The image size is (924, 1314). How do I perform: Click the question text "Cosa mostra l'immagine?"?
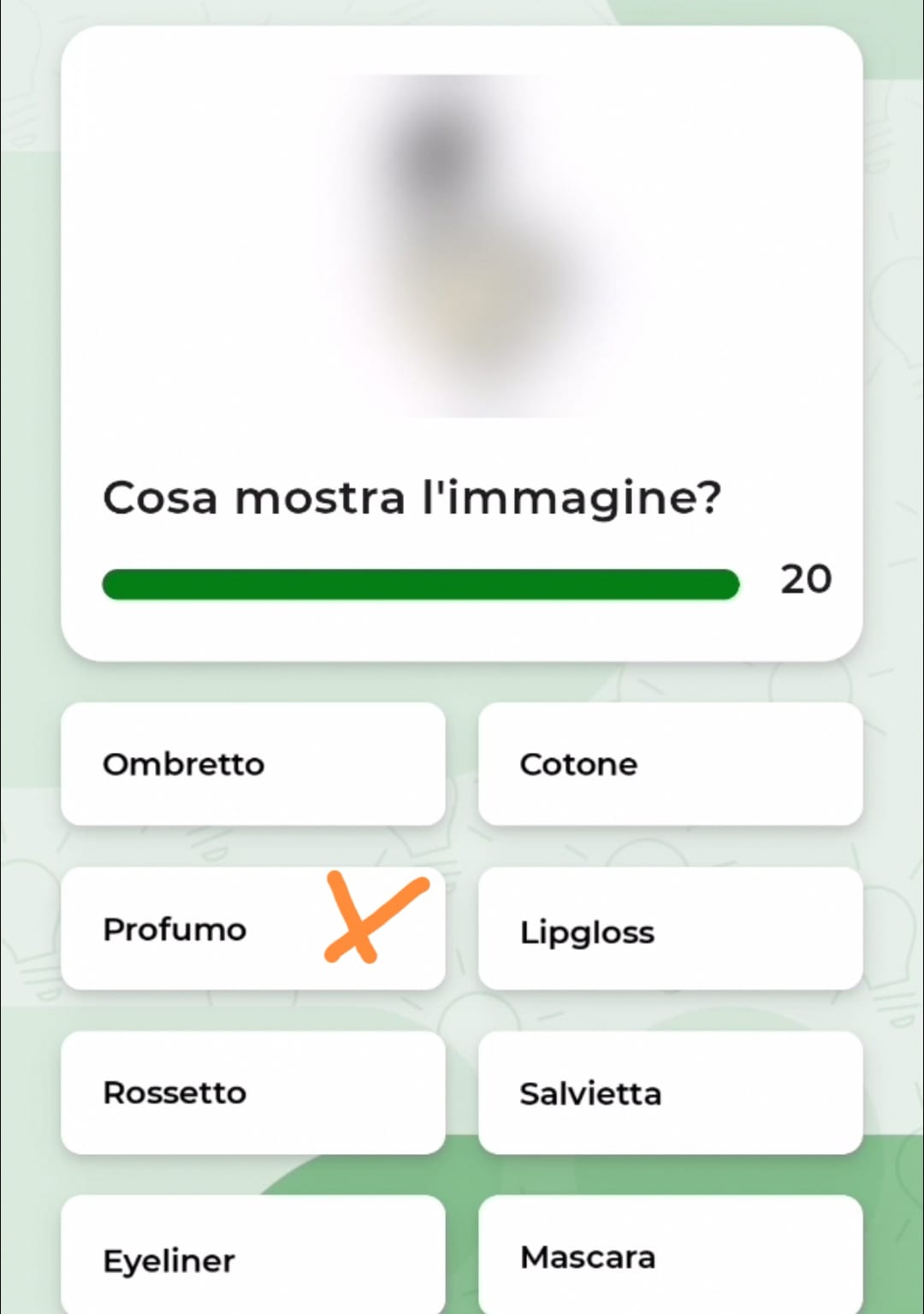coord(412,498)
